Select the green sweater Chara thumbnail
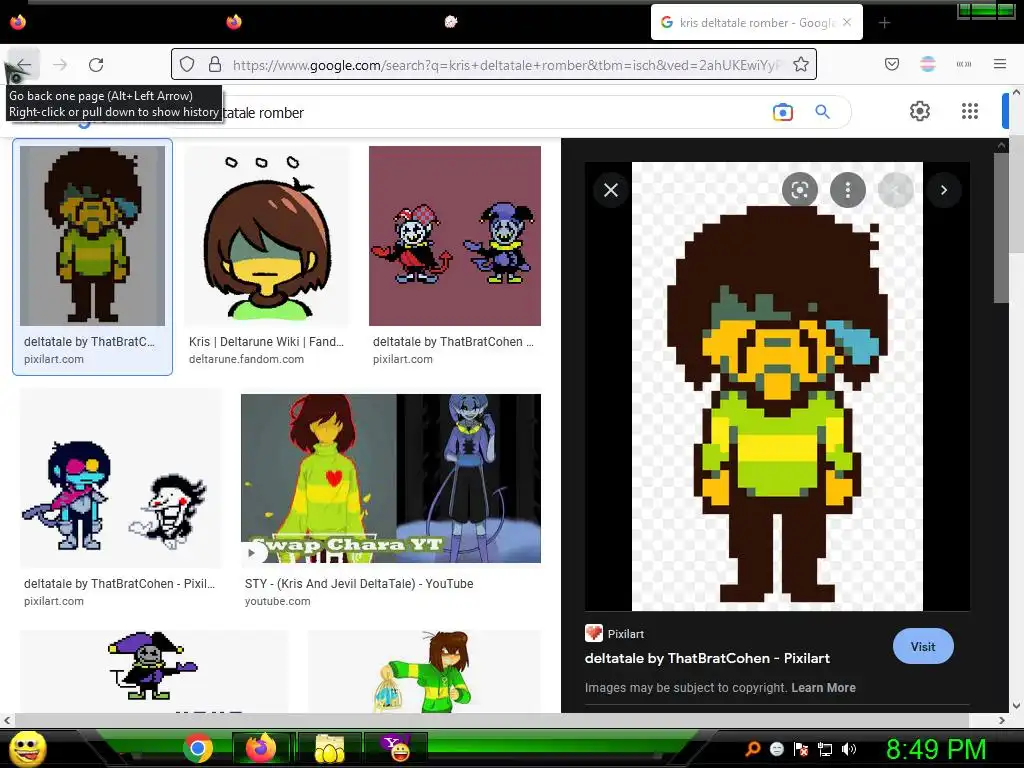The image size is (1024, 768). pos(424,671)
